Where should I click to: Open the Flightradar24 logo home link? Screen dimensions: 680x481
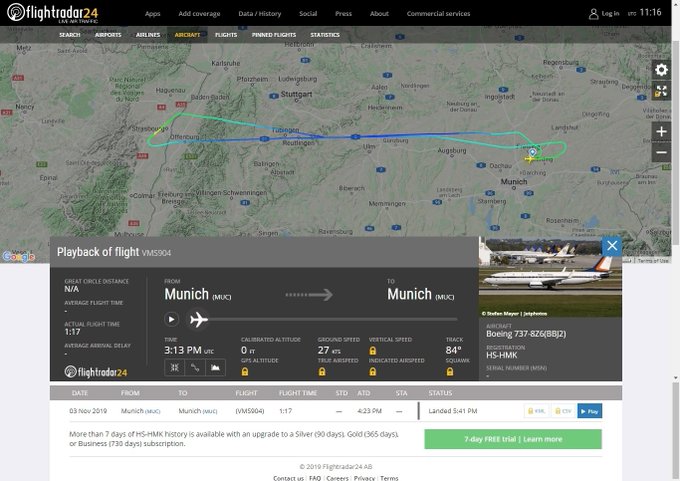pyautogui.click(x=53, y=13)
